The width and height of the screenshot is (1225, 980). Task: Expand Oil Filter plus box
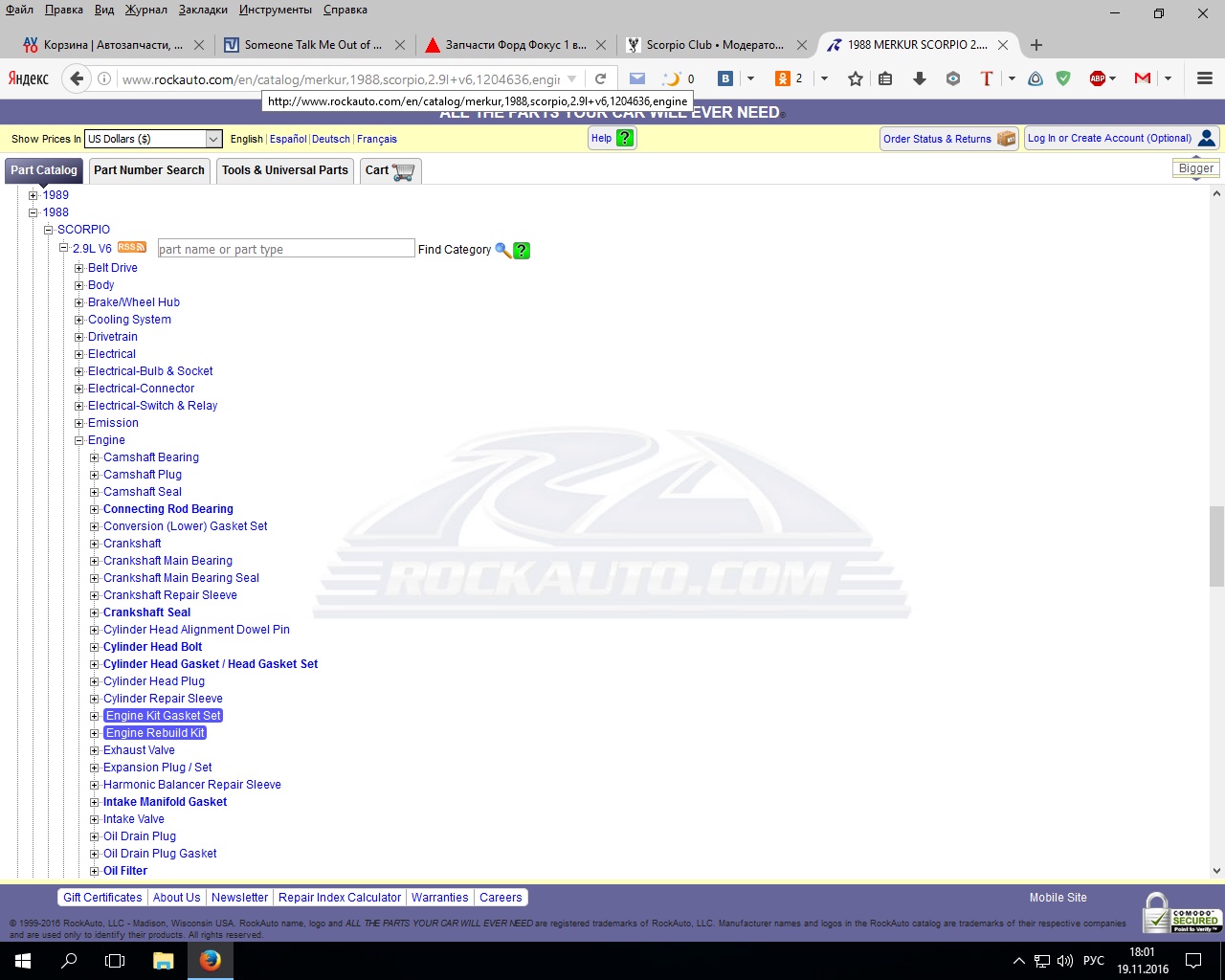coord(94,871)
